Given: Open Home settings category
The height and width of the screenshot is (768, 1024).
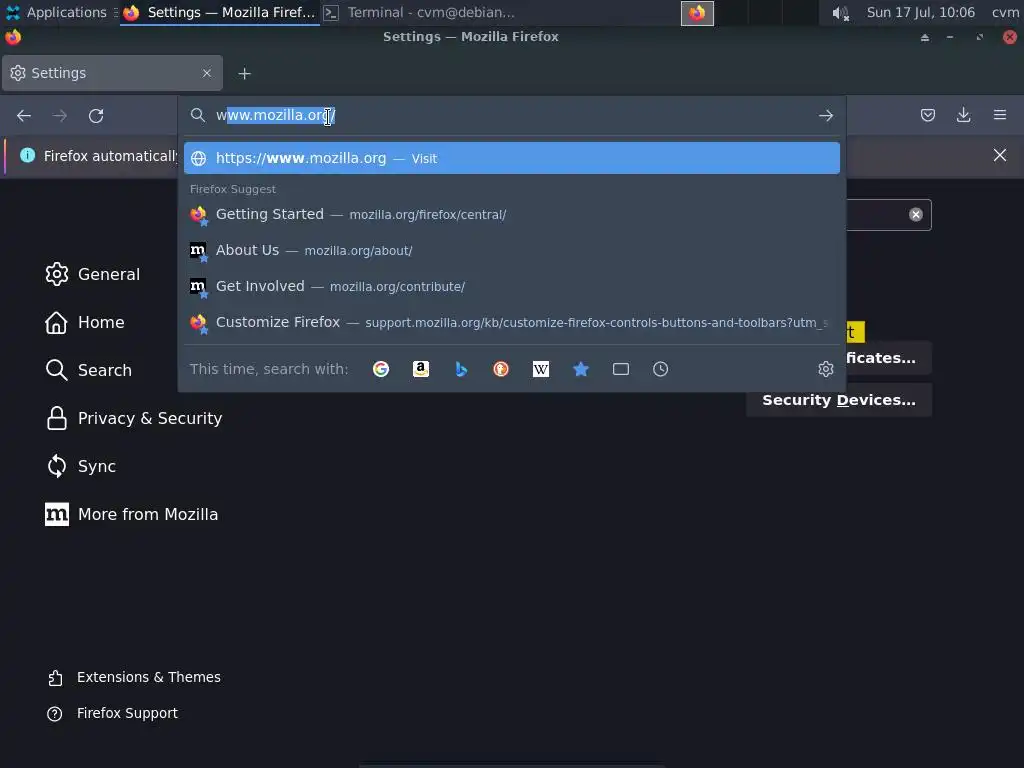Looking at the screenshot, I should click(x=85, y=322).
